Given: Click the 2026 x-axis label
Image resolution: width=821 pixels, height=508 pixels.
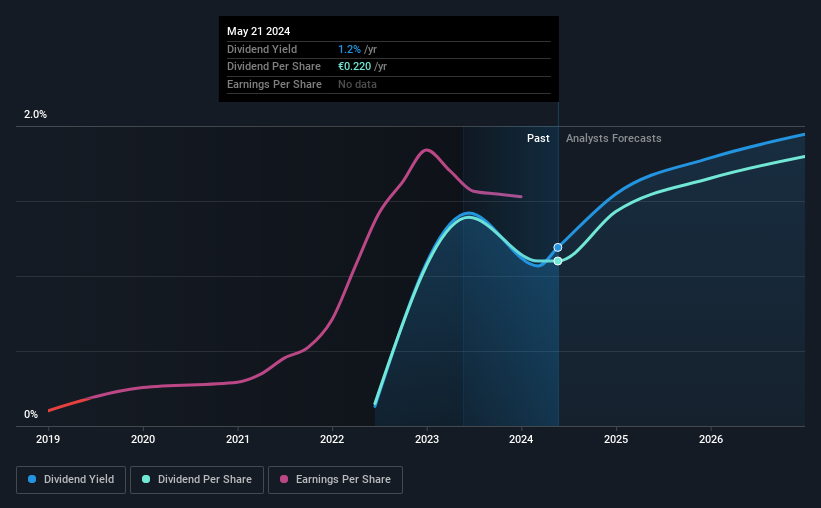Looking at the screenshot, I should pos(711,439).
